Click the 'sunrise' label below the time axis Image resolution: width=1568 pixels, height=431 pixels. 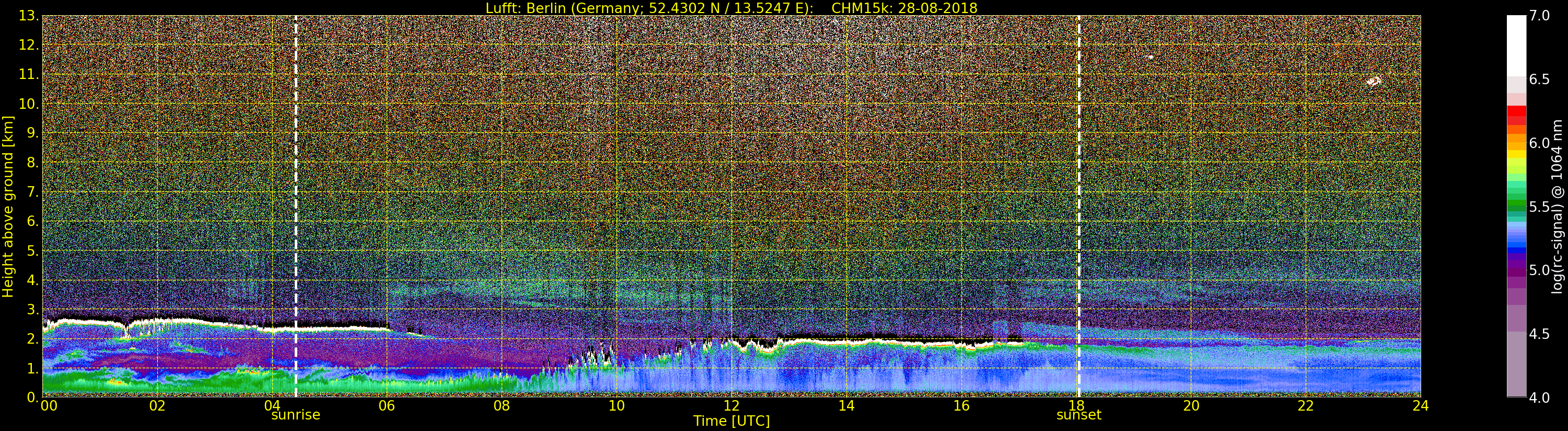click(295, 415)
